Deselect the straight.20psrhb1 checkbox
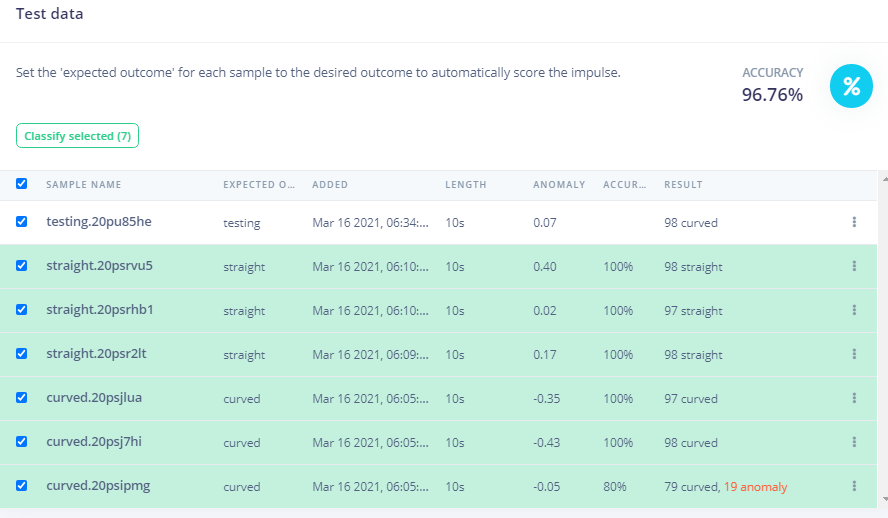888x518 pixels. click(x=22, y=310)
